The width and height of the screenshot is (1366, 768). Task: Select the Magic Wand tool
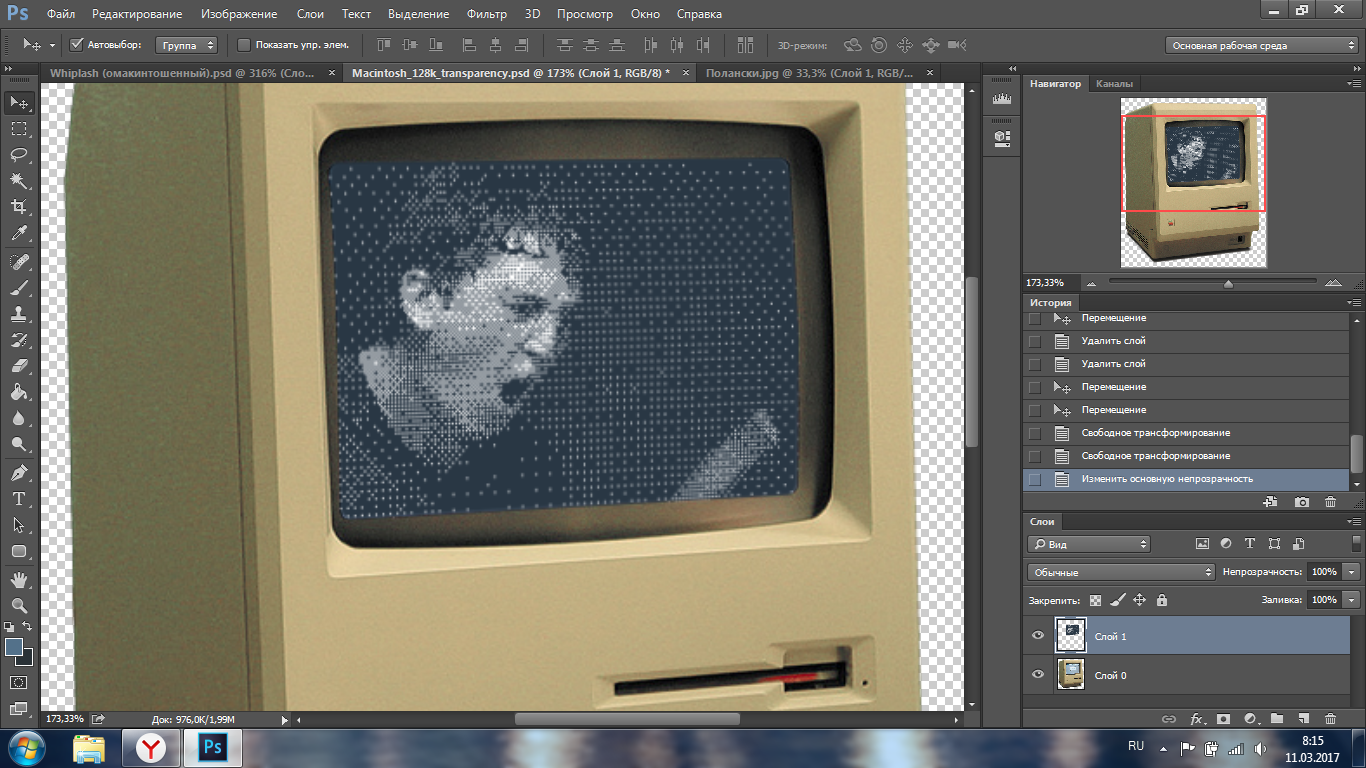(19, 181)
